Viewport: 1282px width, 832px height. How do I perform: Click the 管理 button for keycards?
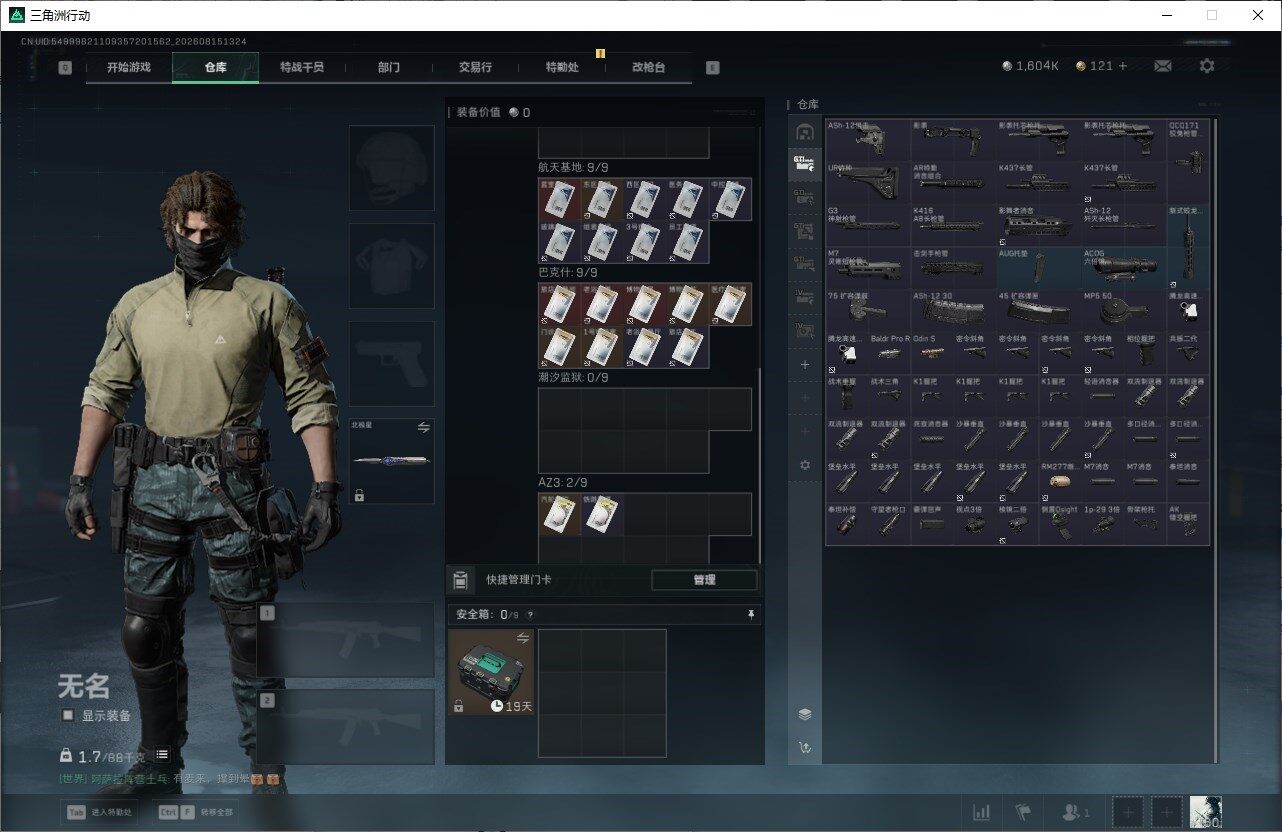coord(704,580)
